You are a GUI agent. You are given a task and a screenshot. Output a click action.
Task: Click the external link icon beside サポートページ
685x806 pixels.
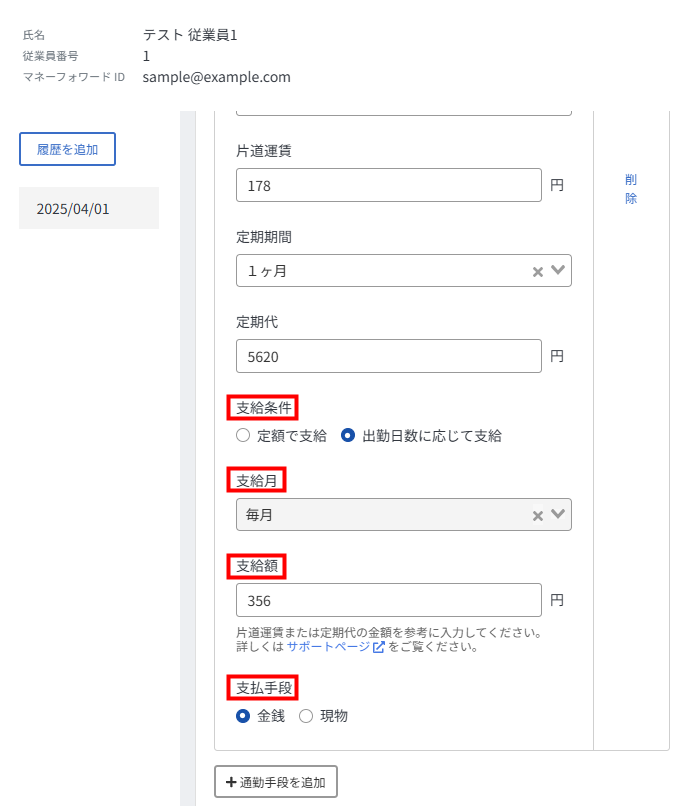tap(378, 647)
